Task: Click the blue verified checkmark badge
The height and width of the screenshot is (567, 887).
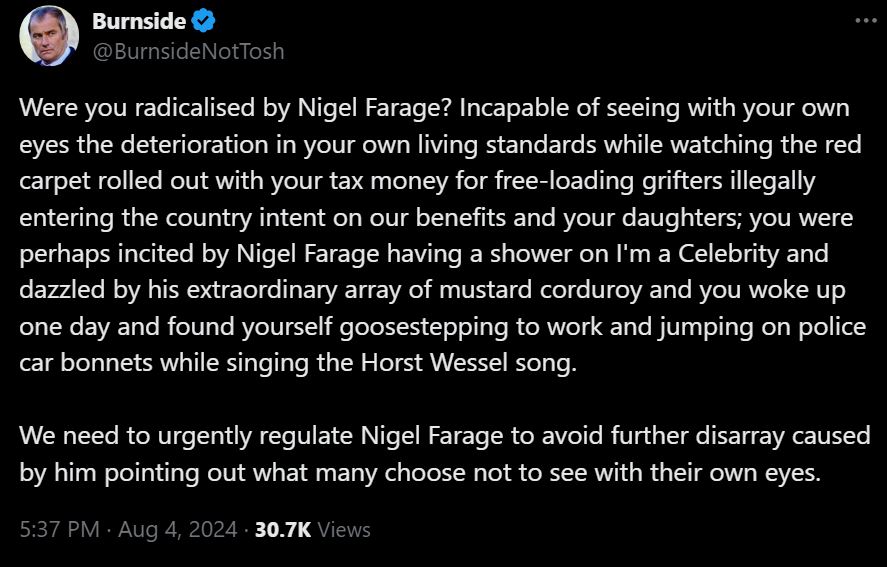Action: [203, 22]
